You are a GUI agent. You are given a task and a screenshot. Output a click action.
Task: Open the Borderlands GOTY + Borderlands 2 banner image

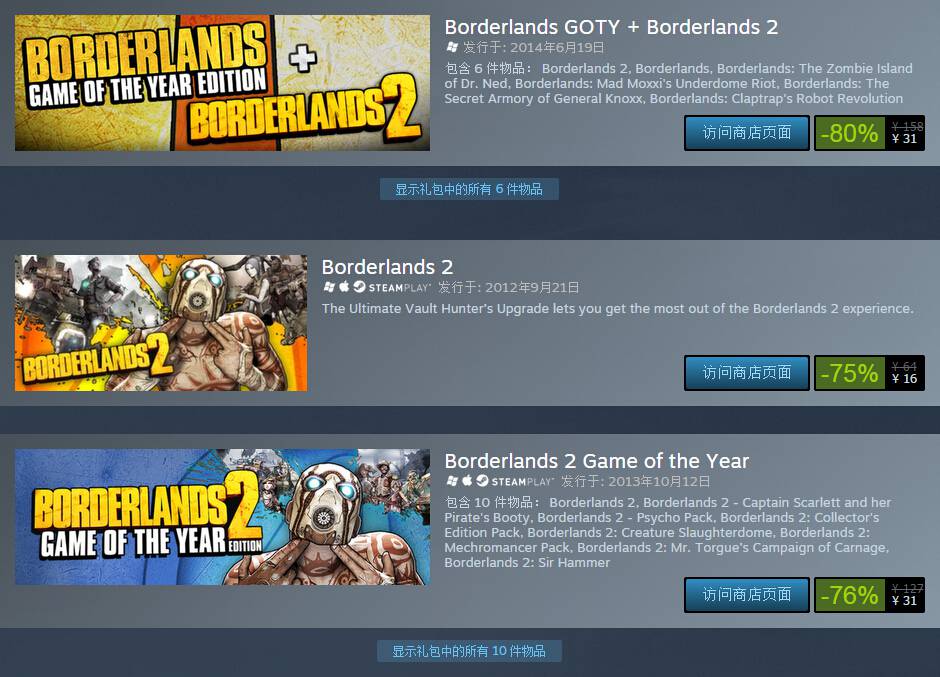pyautogui.click(x=222, y=83)
